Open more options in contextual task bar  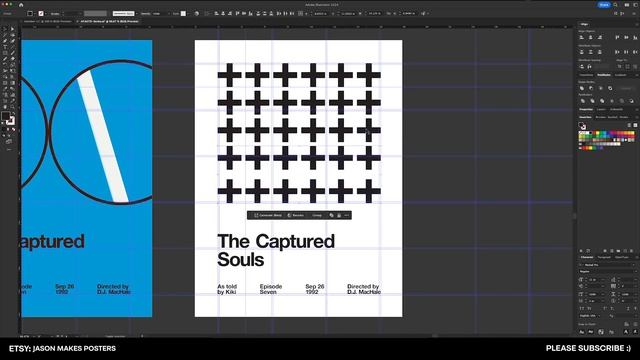(347, 215)
